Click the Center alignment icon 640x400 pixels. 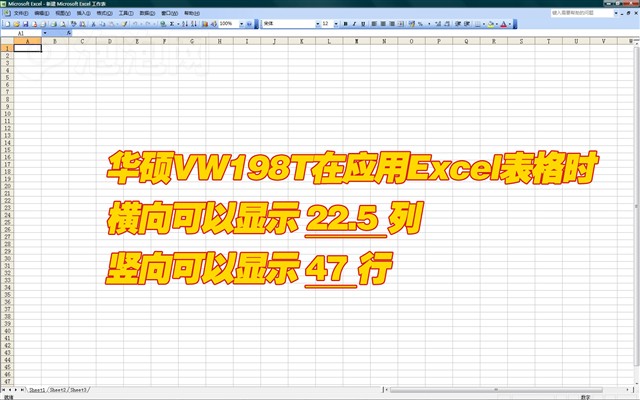point(383,24)
